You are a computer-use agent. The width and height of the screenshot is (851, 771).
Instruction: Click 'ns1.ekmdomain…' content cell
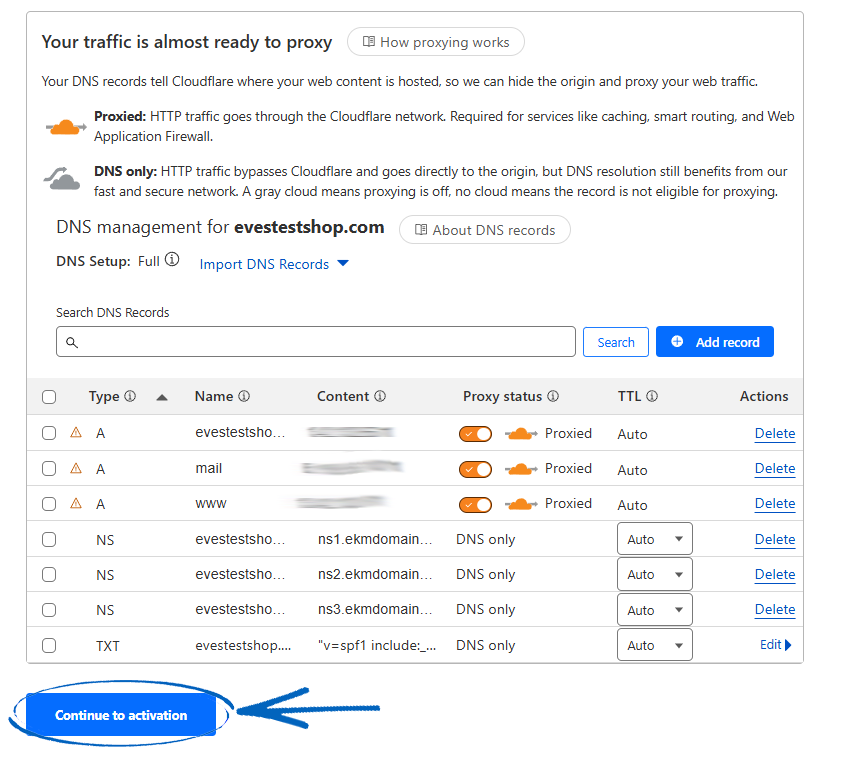point(374,539)
